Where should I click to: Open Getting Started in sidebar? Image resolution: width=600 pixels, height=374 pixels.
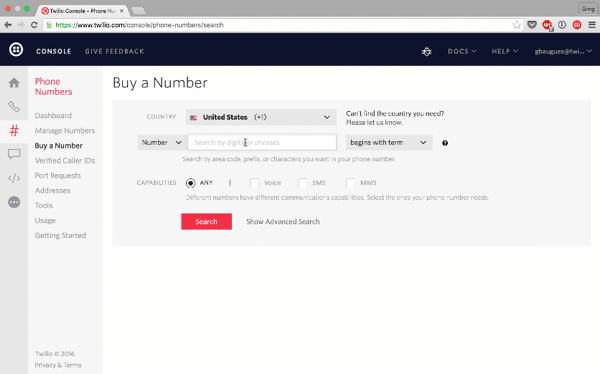point(60,235)
